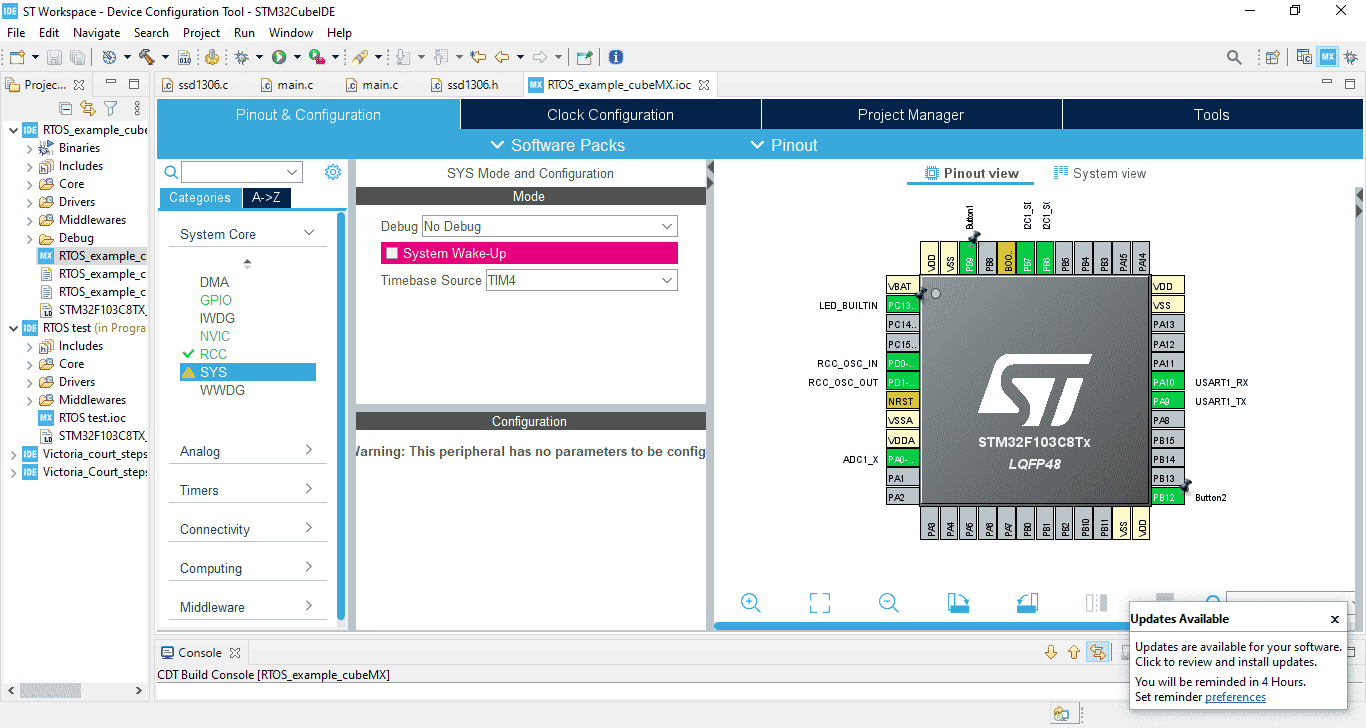The width and height of the screenshot is (1366, 728).
Task: Collapse the System Core category
Action: click(x=247, y=234)
